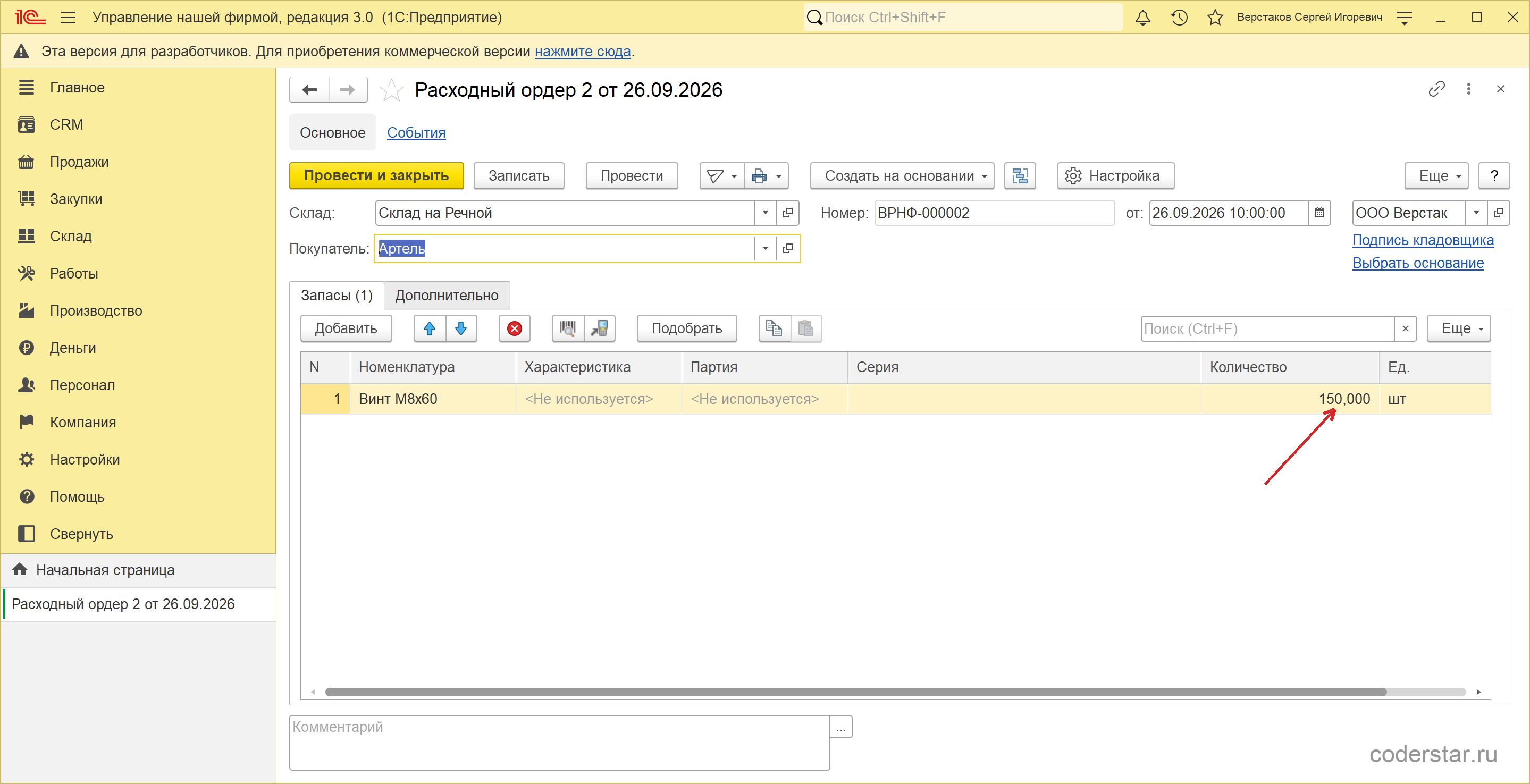This screenshot has height=784, width=1530.
Task: Move row down with blue arrow
Action: coord(461,328)
